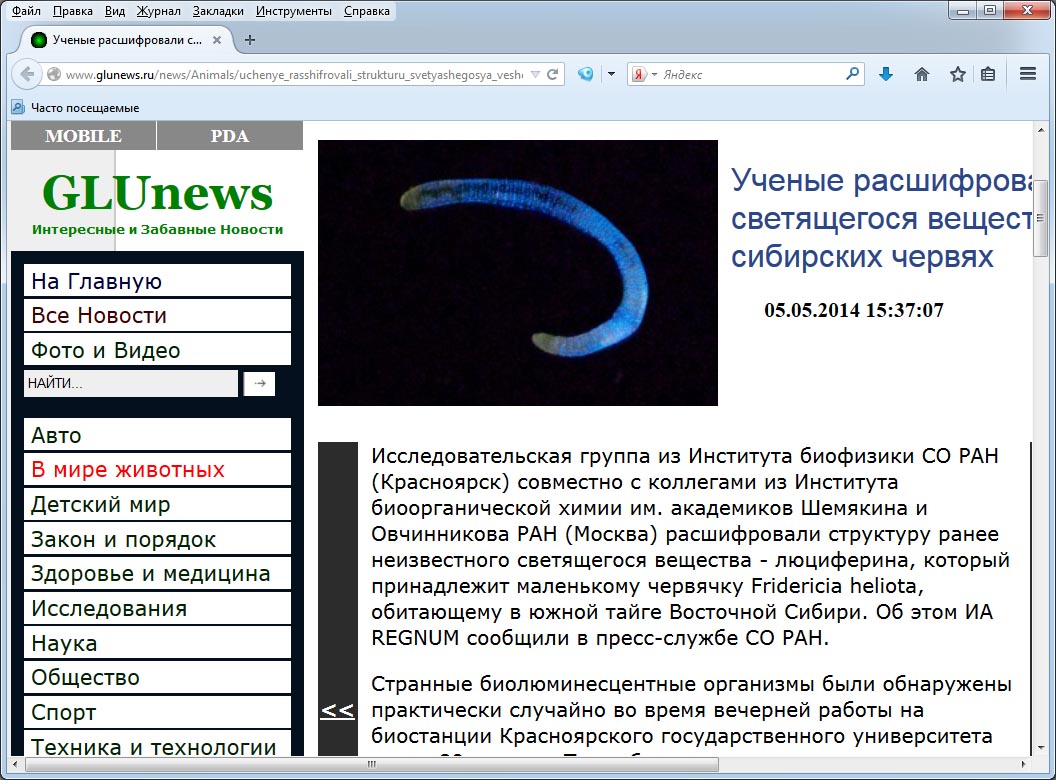Image resolution: width=1056 pixels, height=780 pixels.
Task: Go to the browser home page icon
Action: click(922, 74)
